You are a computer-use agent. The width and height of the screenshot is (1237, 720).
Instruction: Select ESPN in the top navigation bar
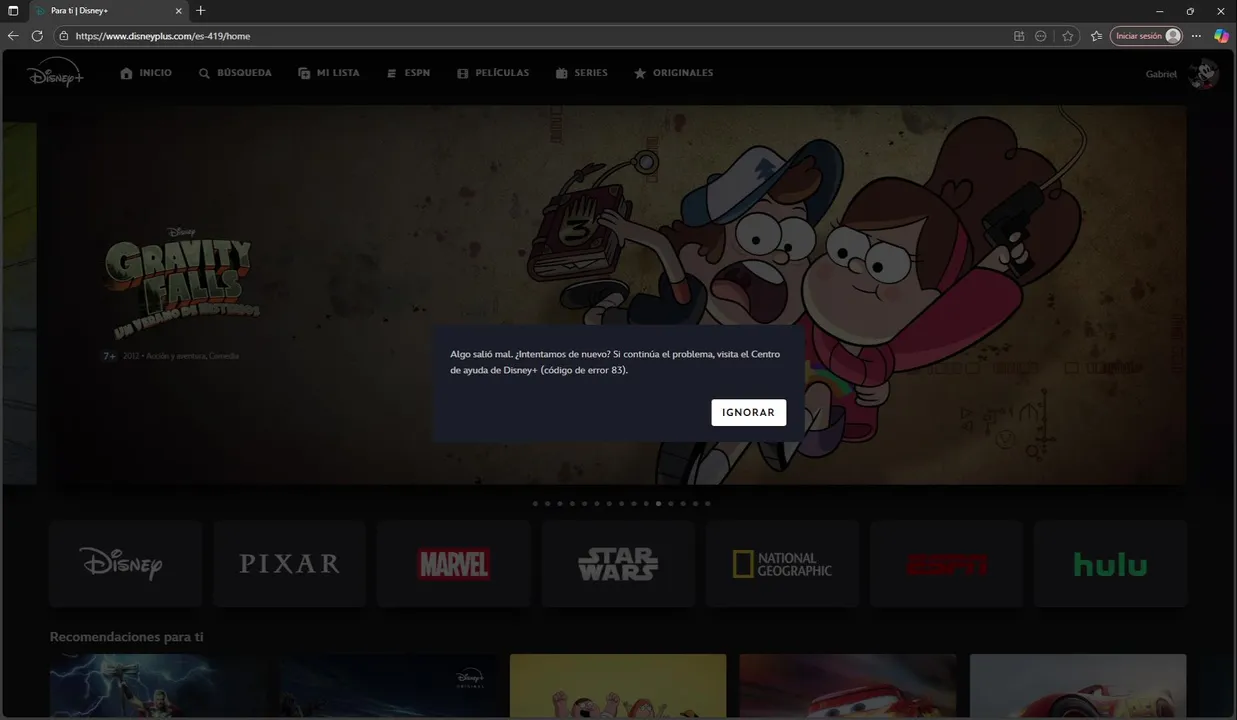(408, 73)
